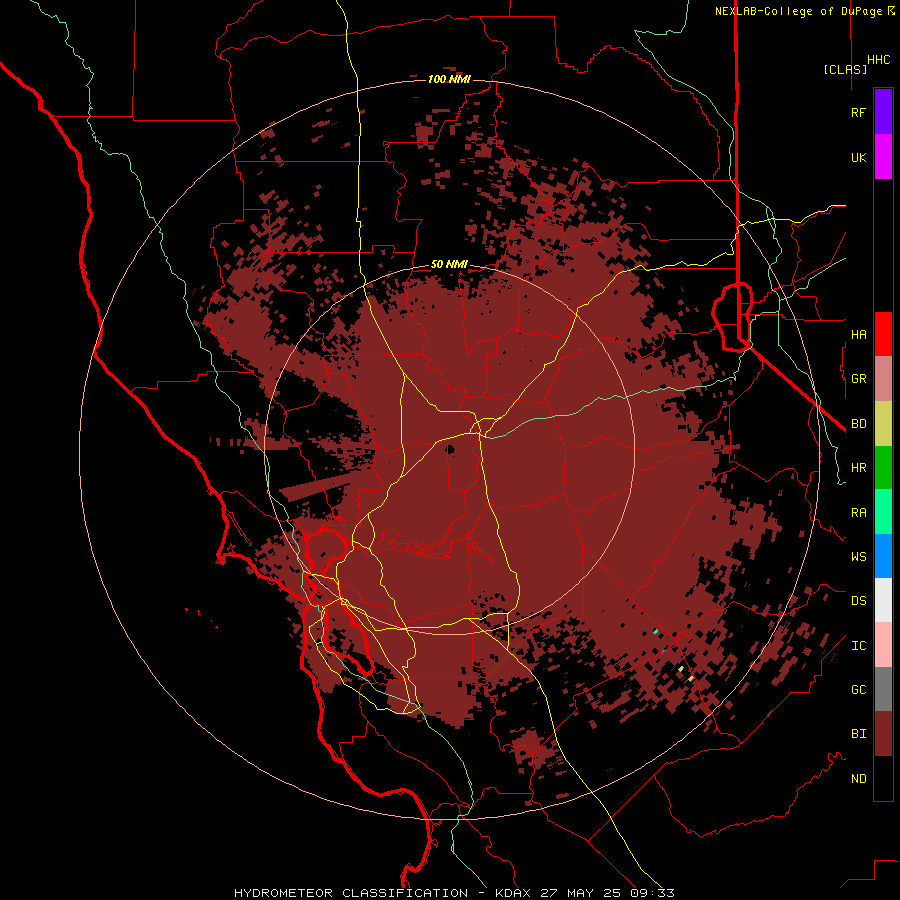Click the ND legend label
Screen dimensions: 900x900
point(858,779)
